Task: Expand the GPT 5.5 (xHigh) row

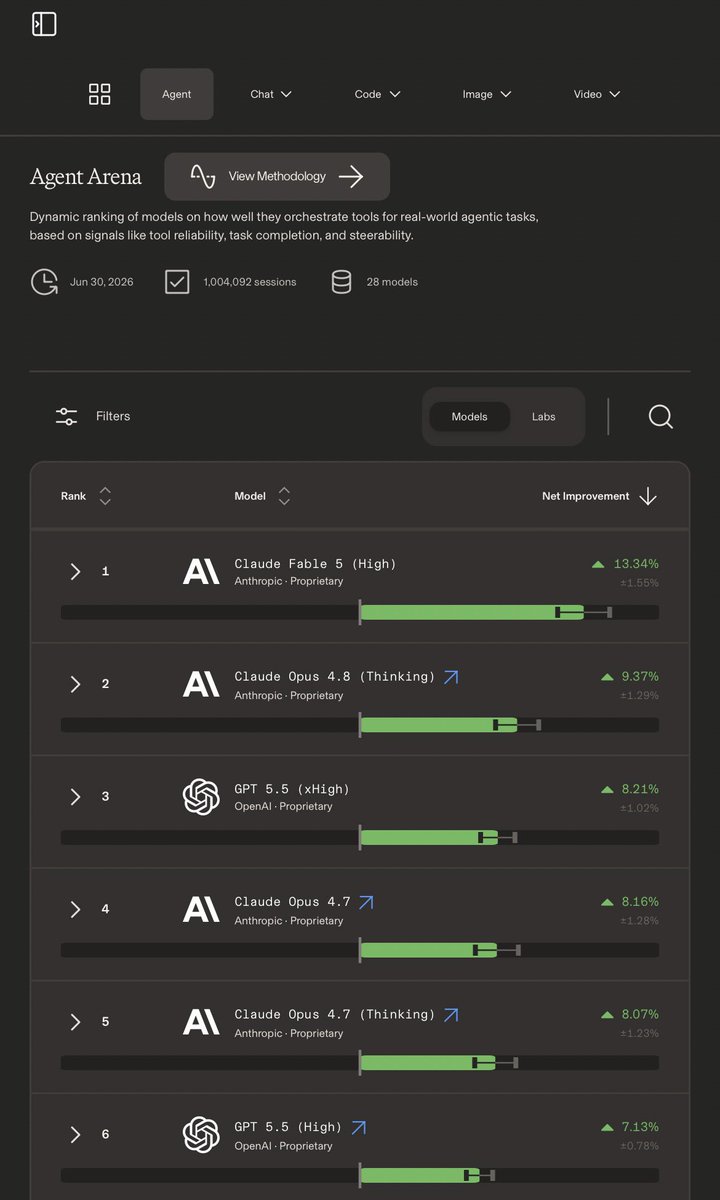Action: [75, 796]
